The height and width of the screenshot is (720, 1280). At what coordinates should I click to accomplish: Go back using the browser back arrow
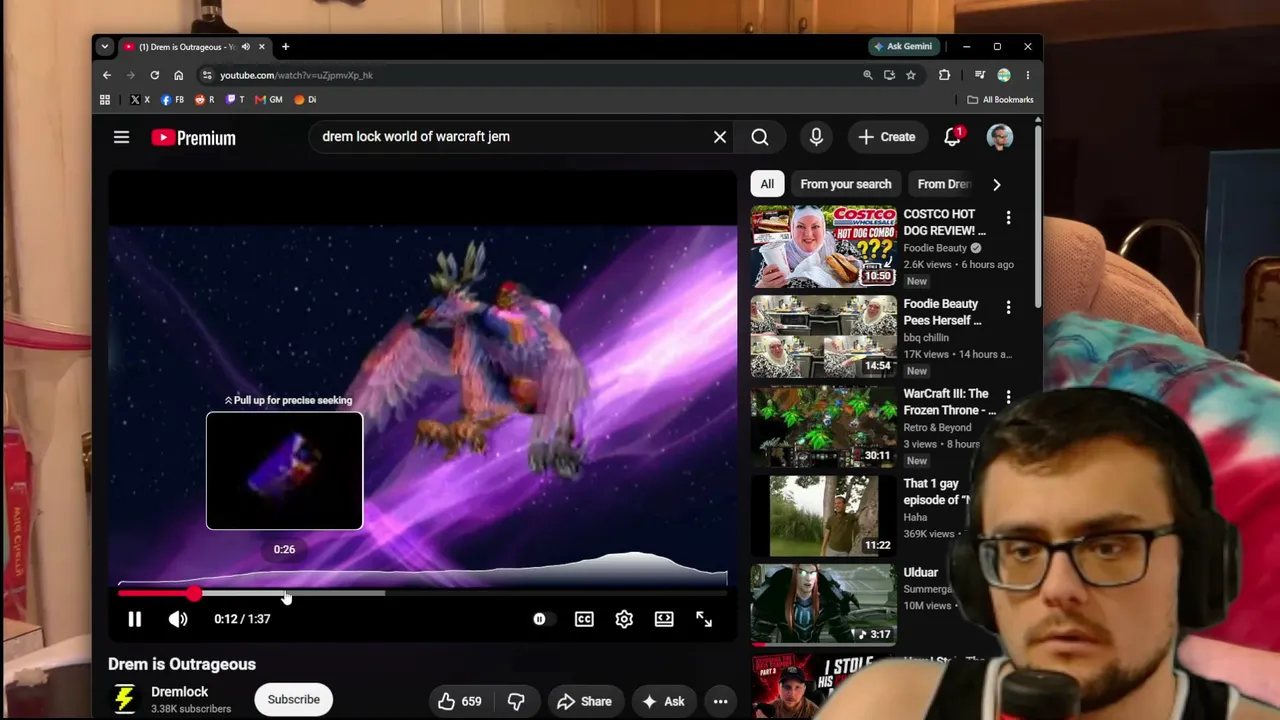point(107,75)
